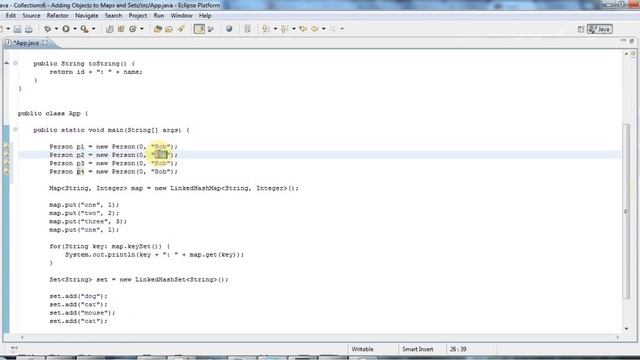Click the Search flashlight toolbar icon
The image size is (640, 360).
[x=181, y=29]
